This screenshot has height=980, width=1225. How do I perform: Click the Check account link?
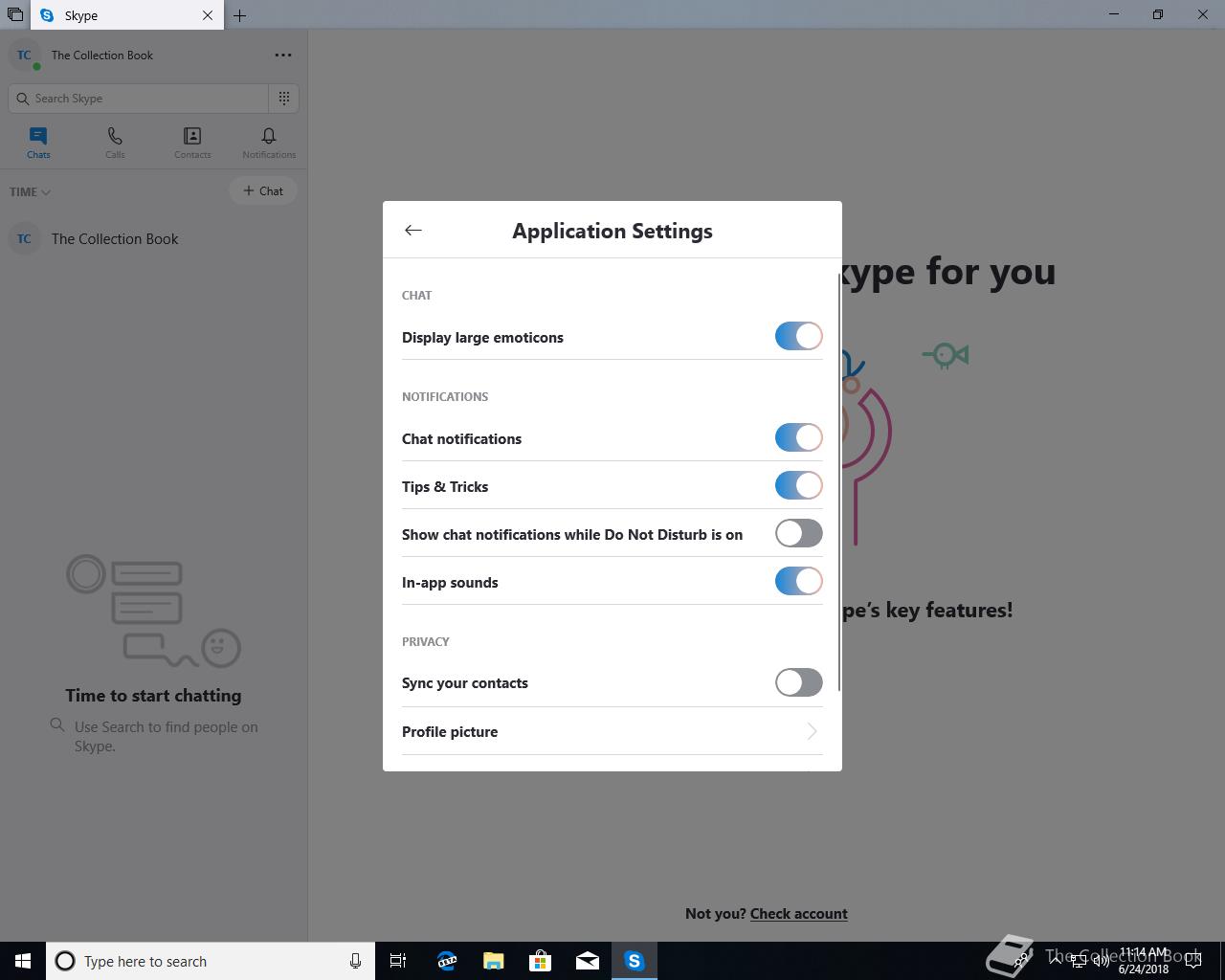(798, 913)
